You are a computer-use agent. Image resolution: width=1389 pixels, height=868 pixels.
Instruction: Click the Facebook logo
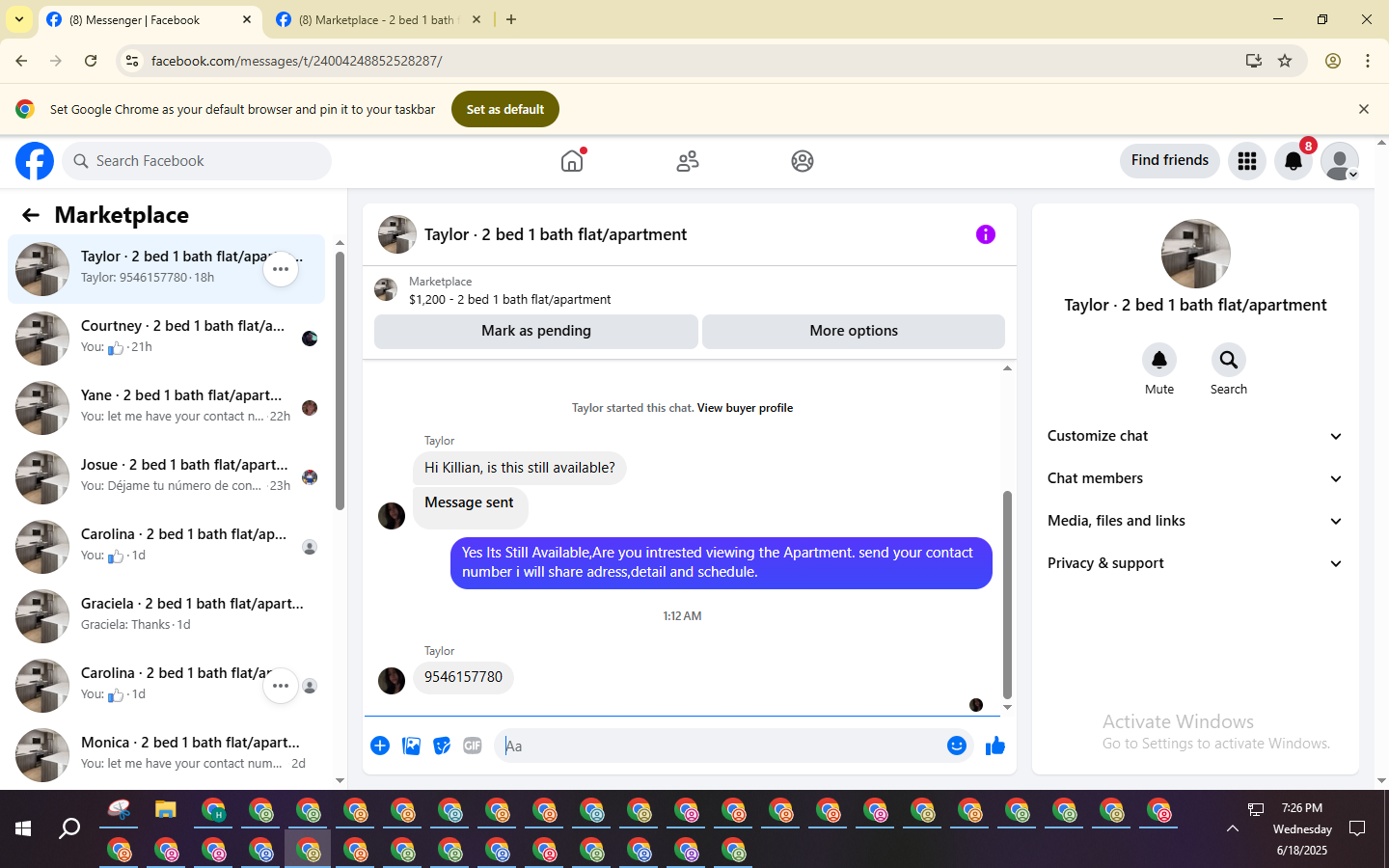[35, 161]
